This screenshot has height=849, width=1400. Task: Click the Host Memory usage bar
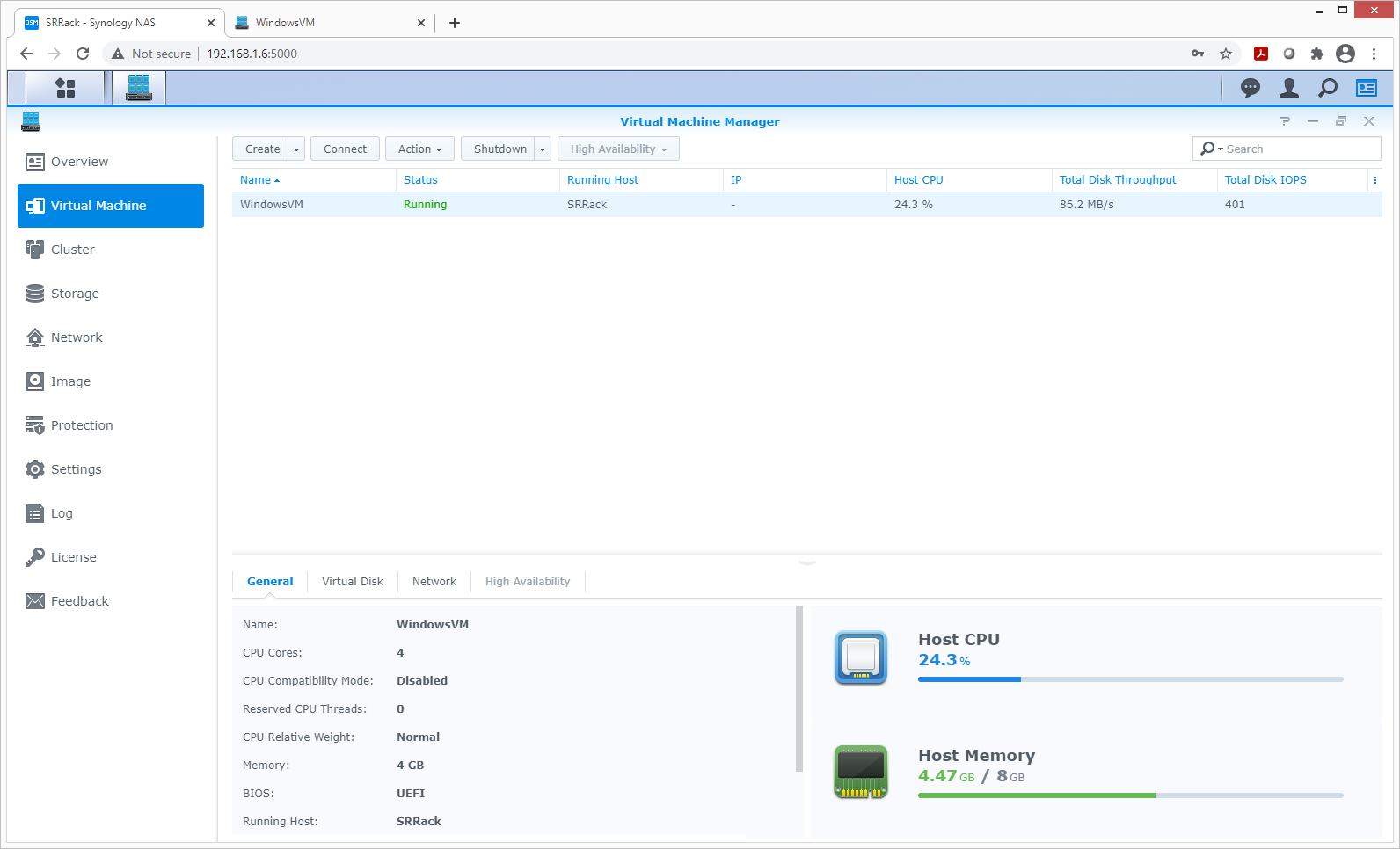(1131, 795)
